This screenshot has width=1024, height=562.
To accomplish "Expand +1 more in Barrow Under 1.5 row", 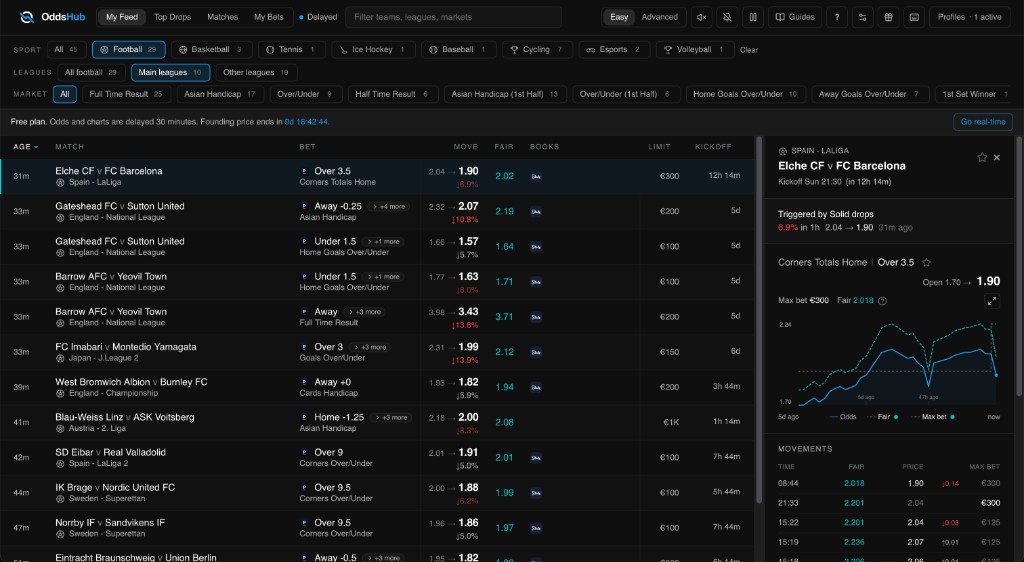I will point(383,277).
